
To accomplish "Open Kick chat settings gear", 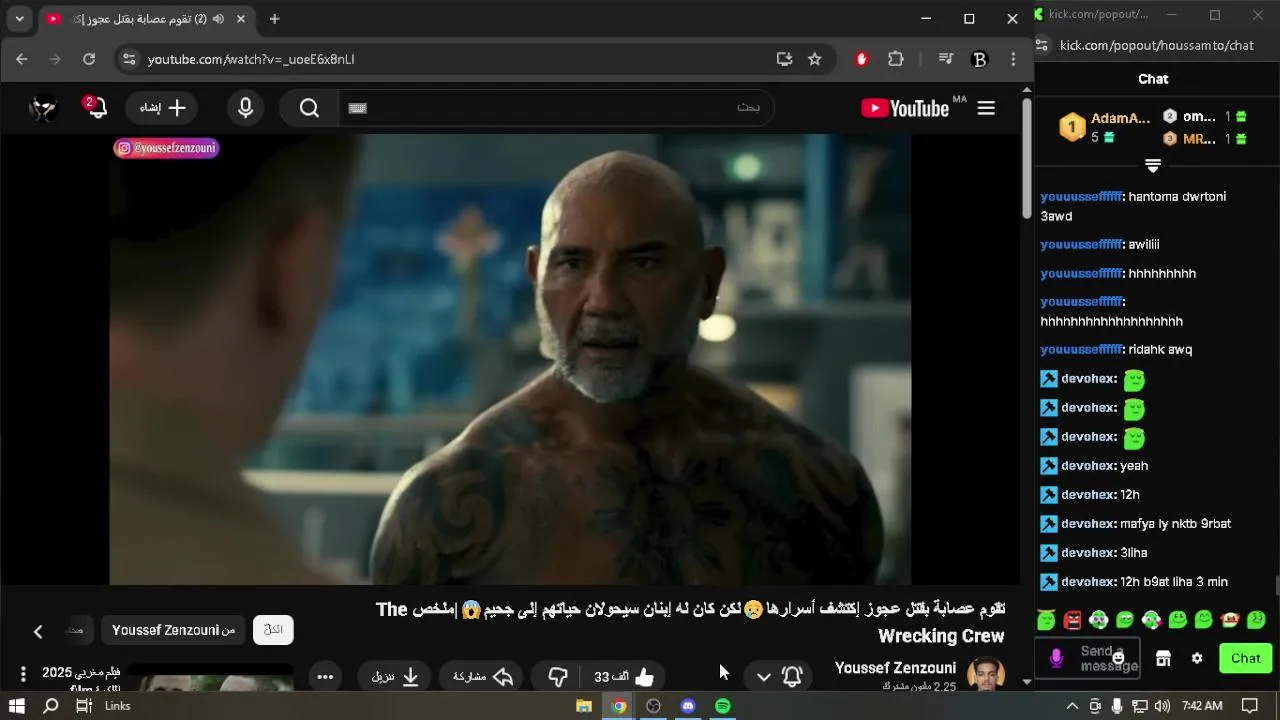I will click(x=1197, y=658).
